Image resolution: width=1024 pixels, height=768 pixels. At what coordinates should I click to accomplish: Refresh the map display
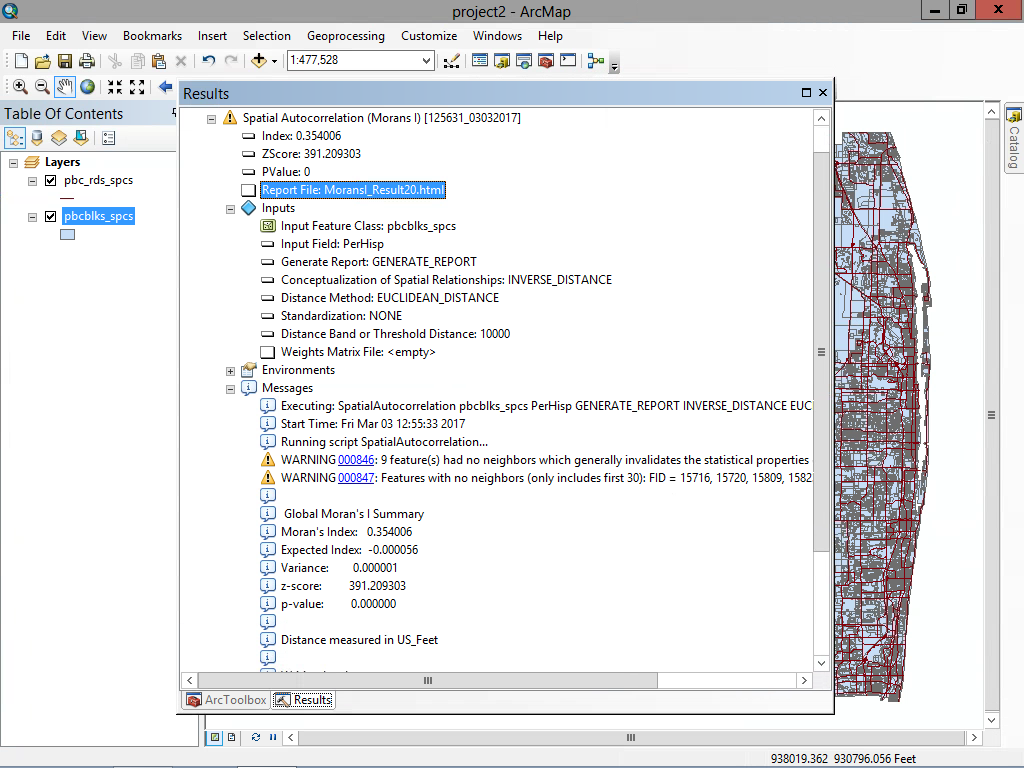point(255,737)
